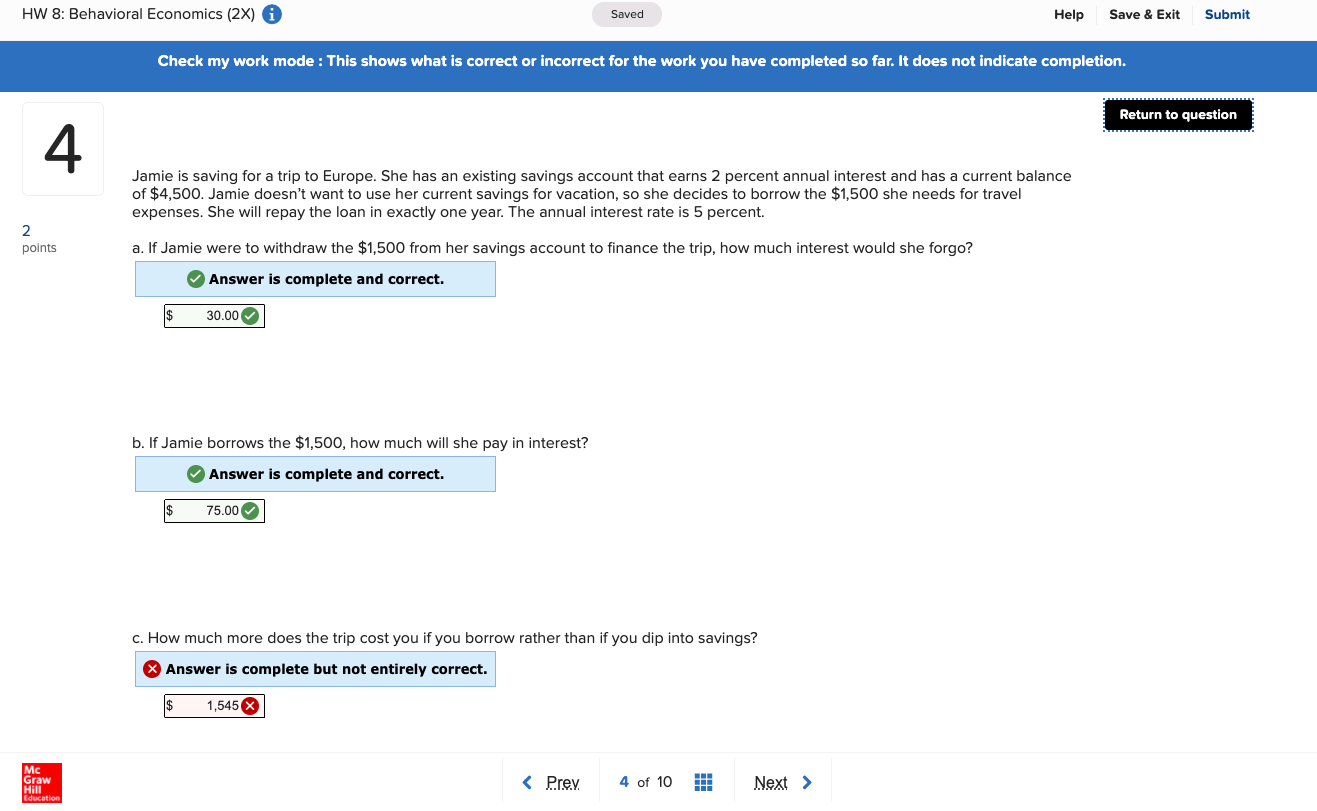Click the red X icon on answer c
1317x811 pixels.
251,705
